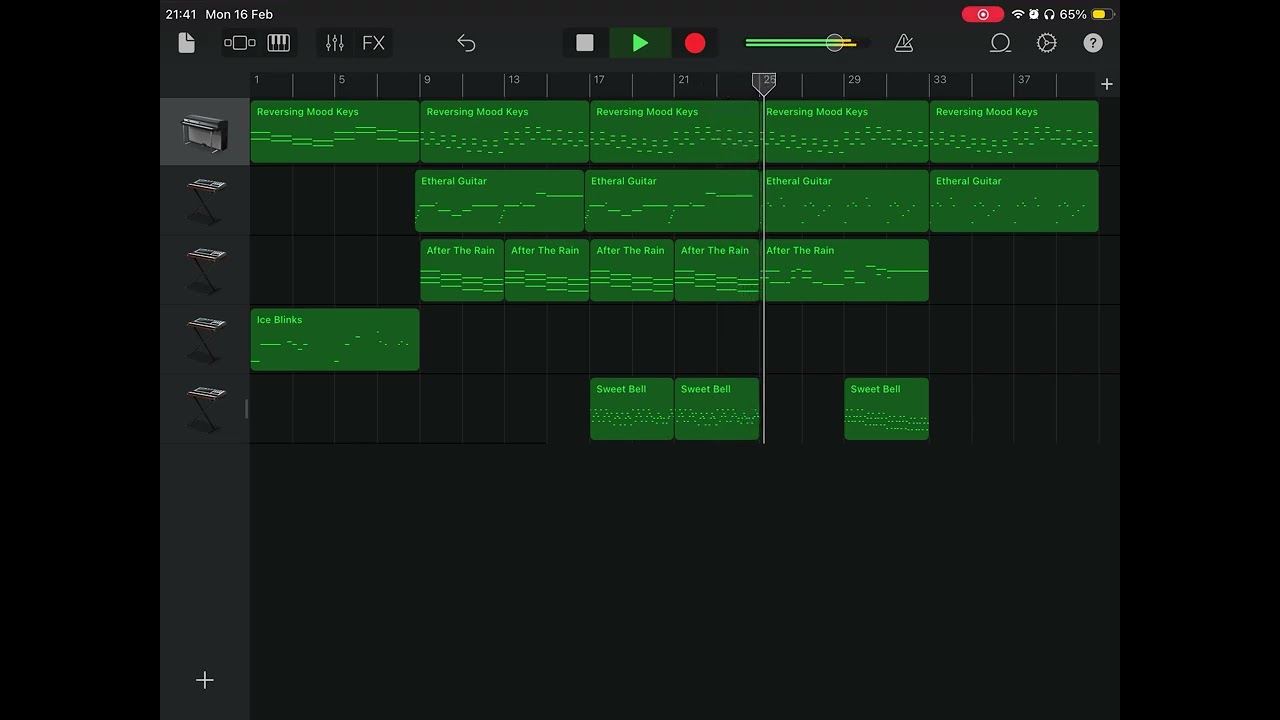1280x720 pixels.
Task: Select After The Rain region at bar 21
Action: click(717, 270)
